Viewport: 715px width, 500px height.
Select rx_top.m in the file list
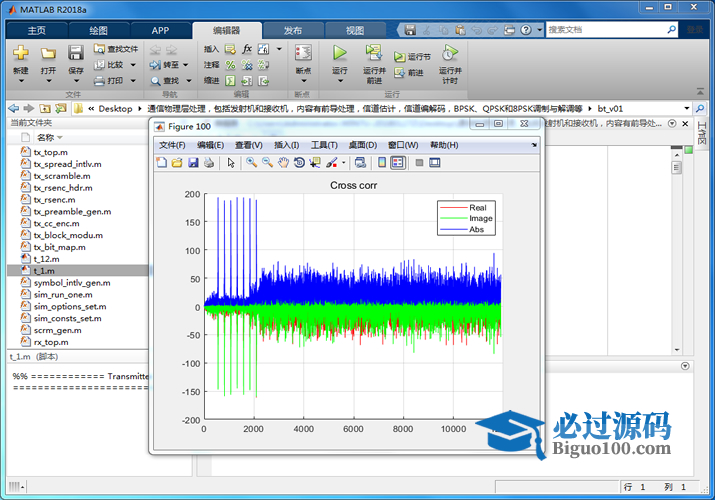coord(51,342)
